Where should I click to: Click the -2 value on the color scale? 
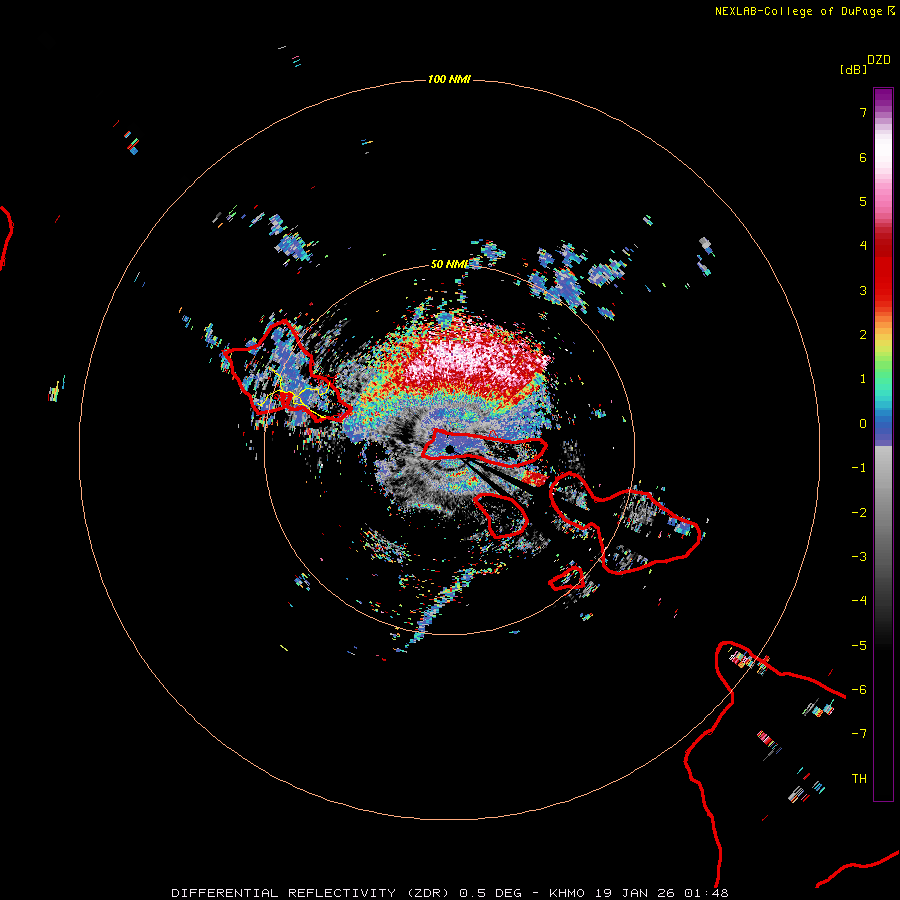tap(859, 513)
